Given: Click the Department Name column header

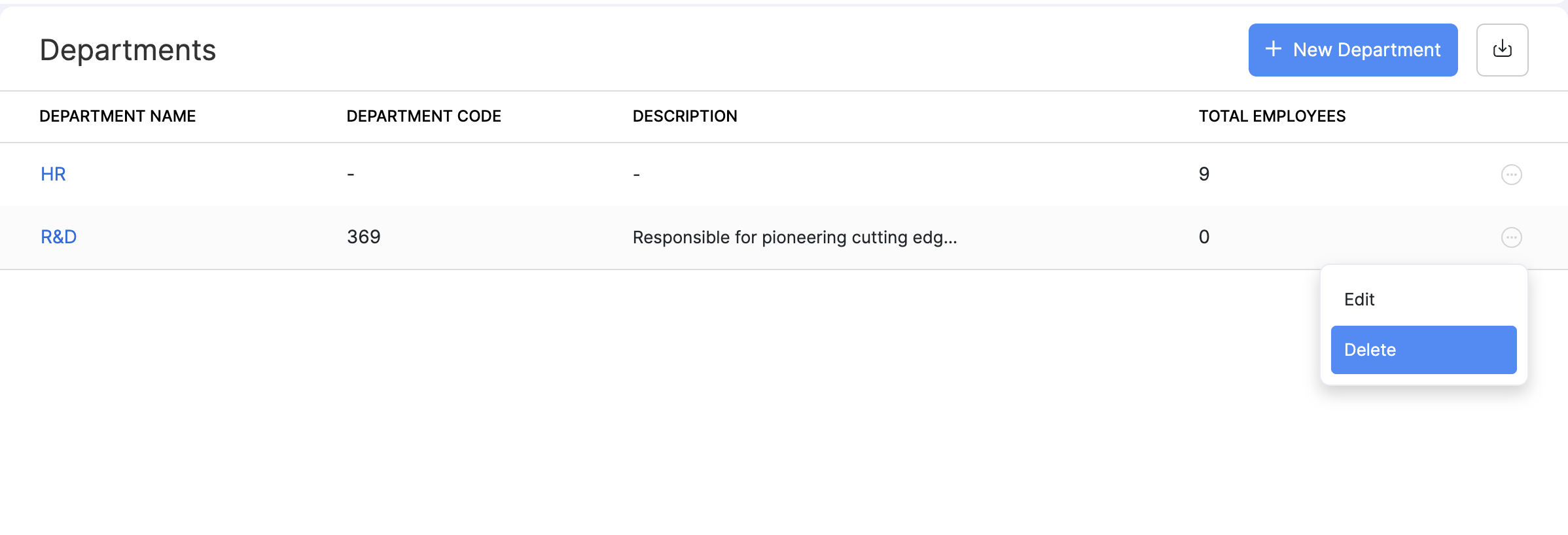Looking at the screenshot, I should tap(117, 116).
